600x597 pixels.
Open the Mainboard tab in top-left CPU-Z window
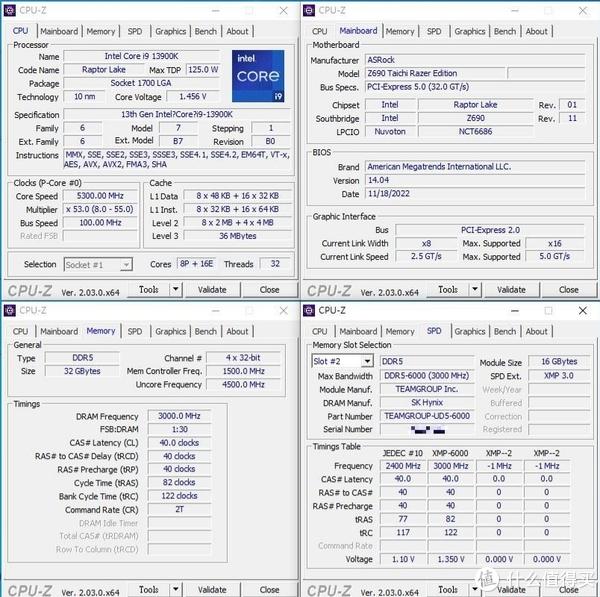pos(59,31)
